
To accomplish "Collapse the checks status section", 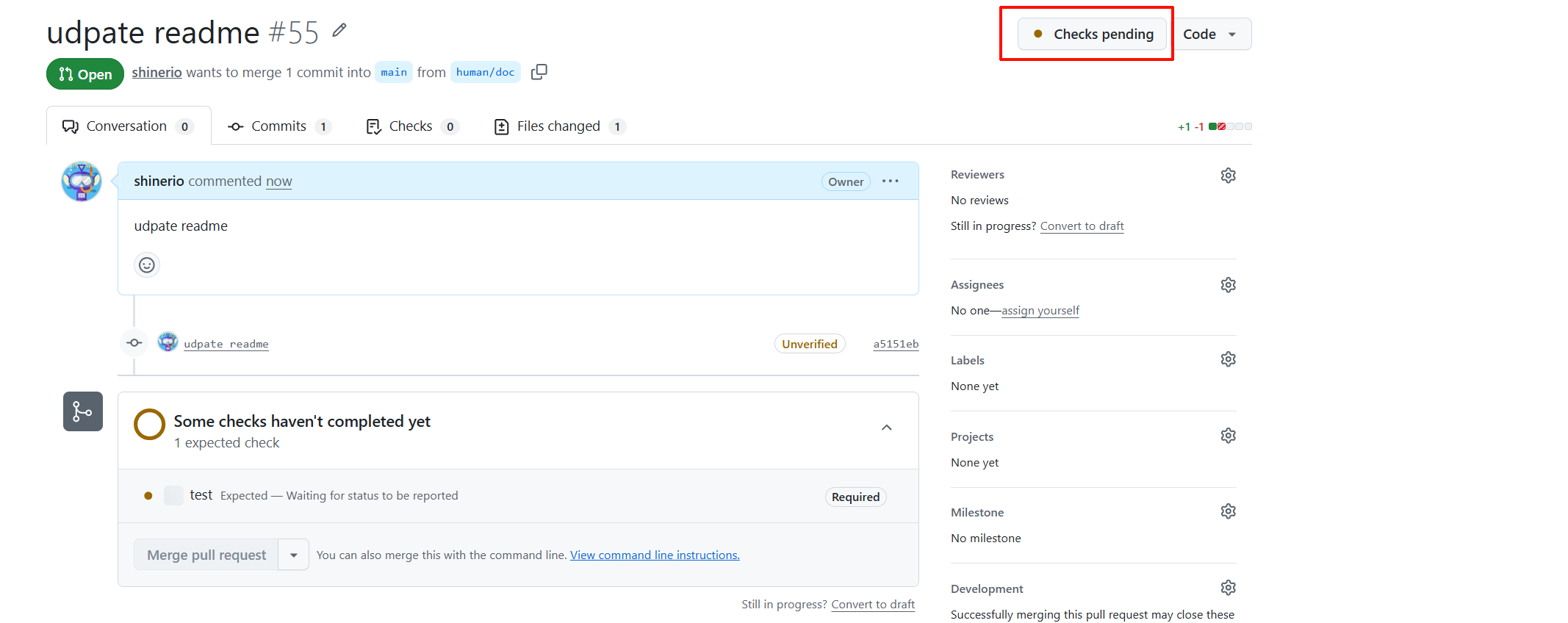I will click(x=886, y=428).
